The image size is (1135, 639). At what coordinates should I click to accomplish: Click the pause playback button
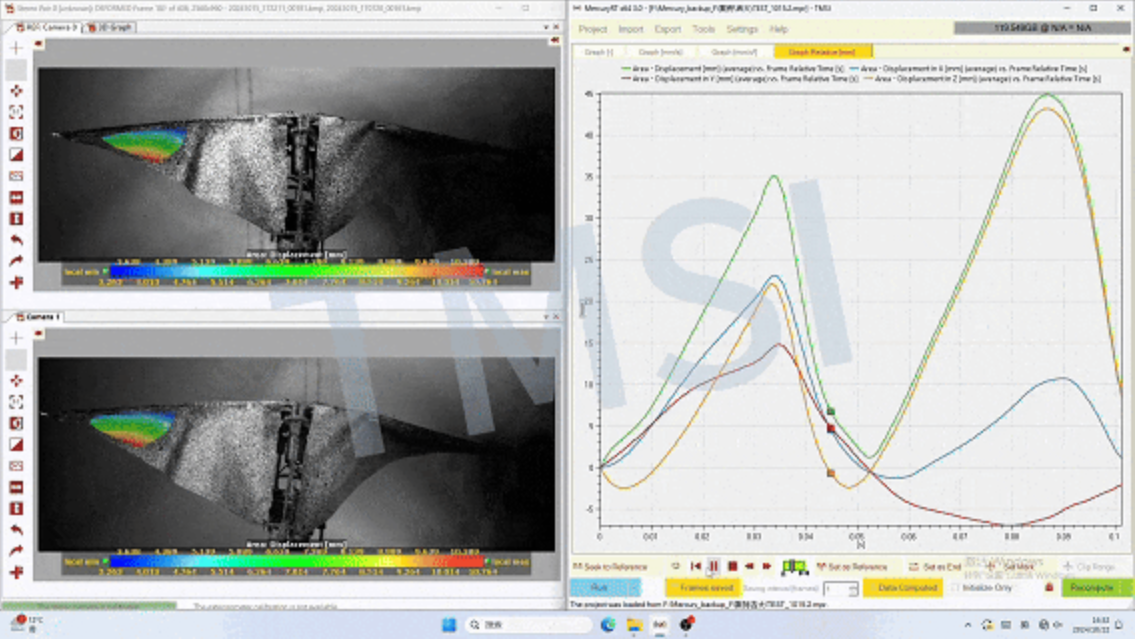pos(714,566)
